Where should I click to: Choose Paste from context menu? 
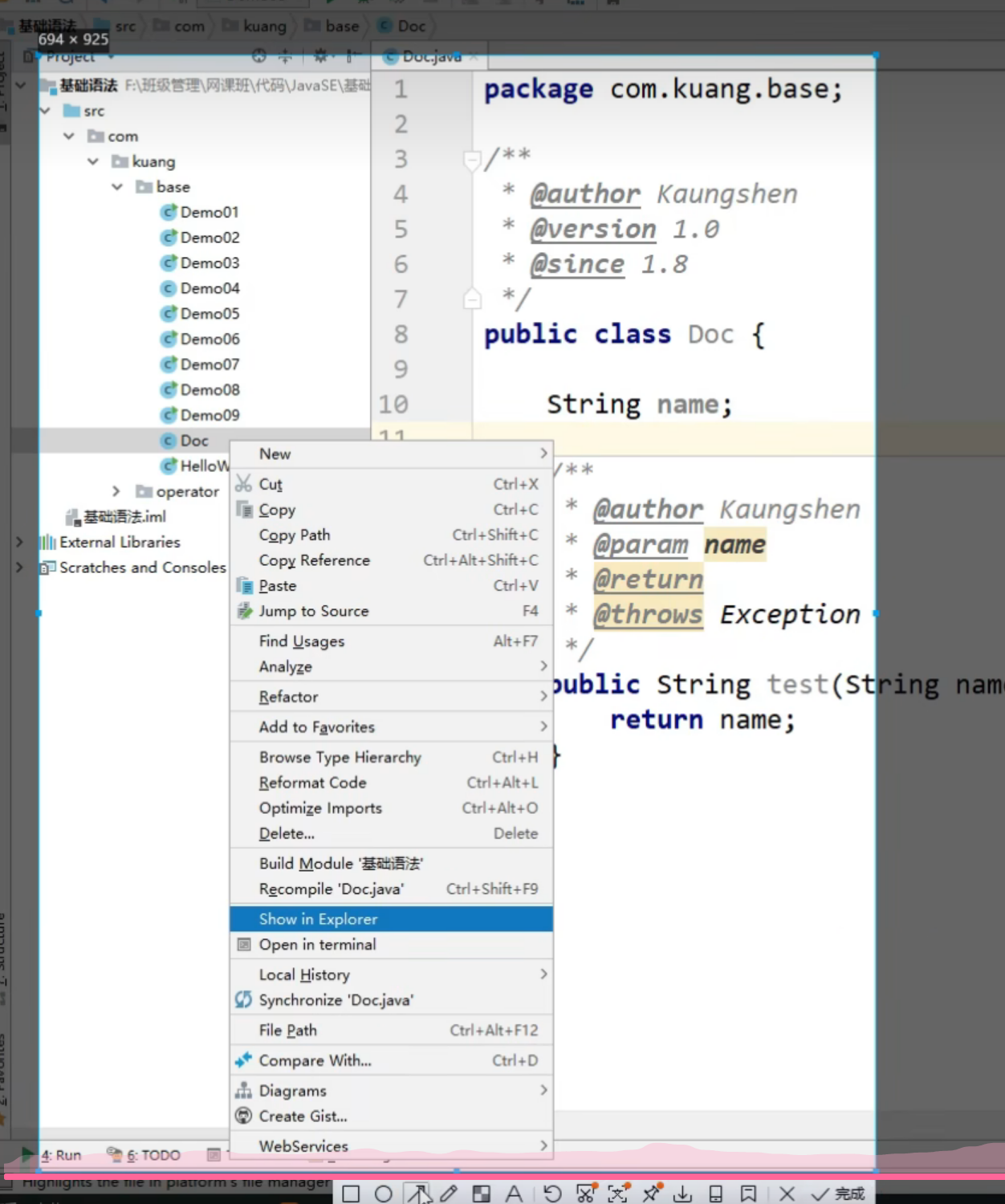pyautogui.click(x=392, y=586)
